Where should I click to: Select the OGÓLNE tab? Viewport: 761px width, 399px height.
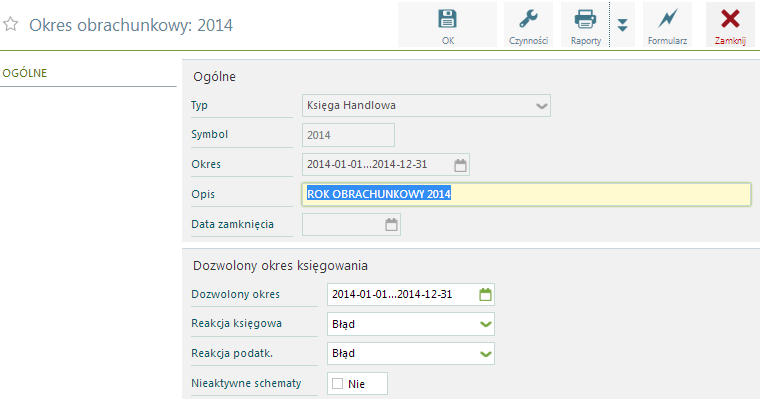coord(25,73)
